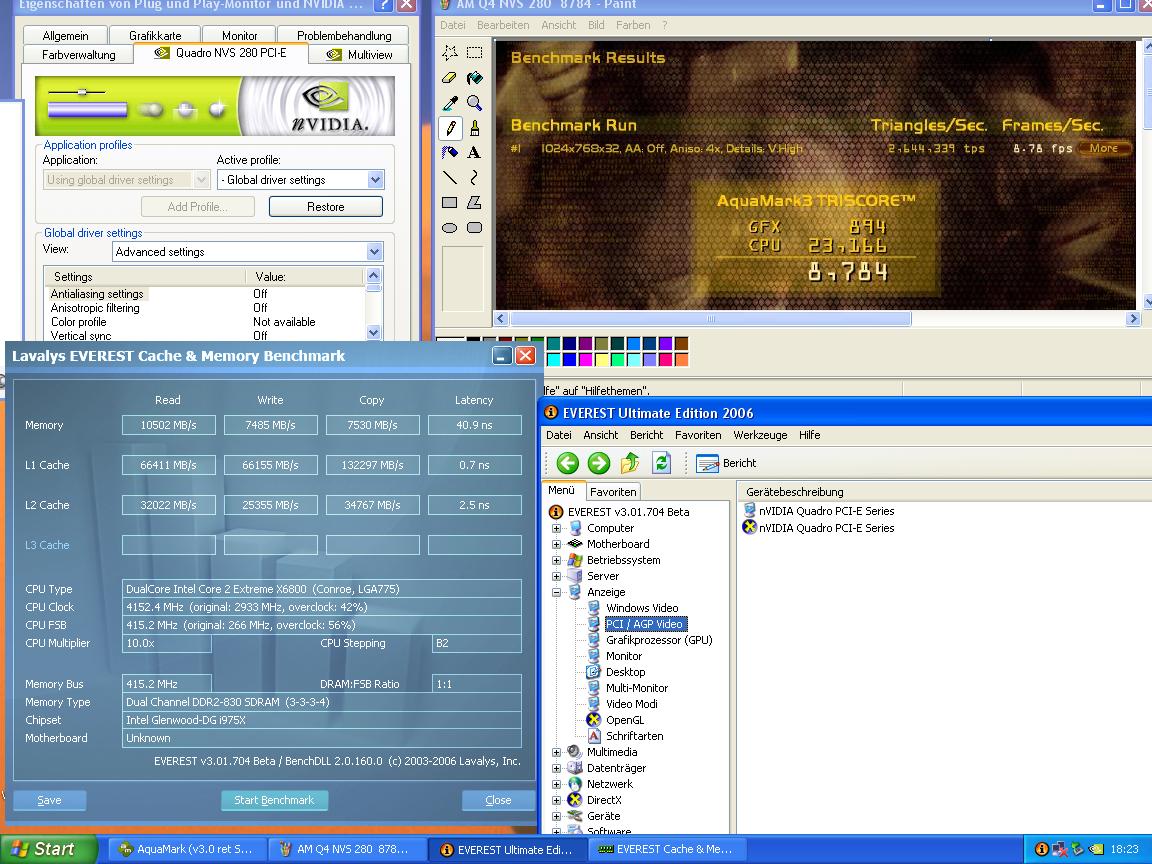Select the Pencil tool in Paint
Image resolution: width=1152 pixels, height=864 pixels.
pos(450,128)
